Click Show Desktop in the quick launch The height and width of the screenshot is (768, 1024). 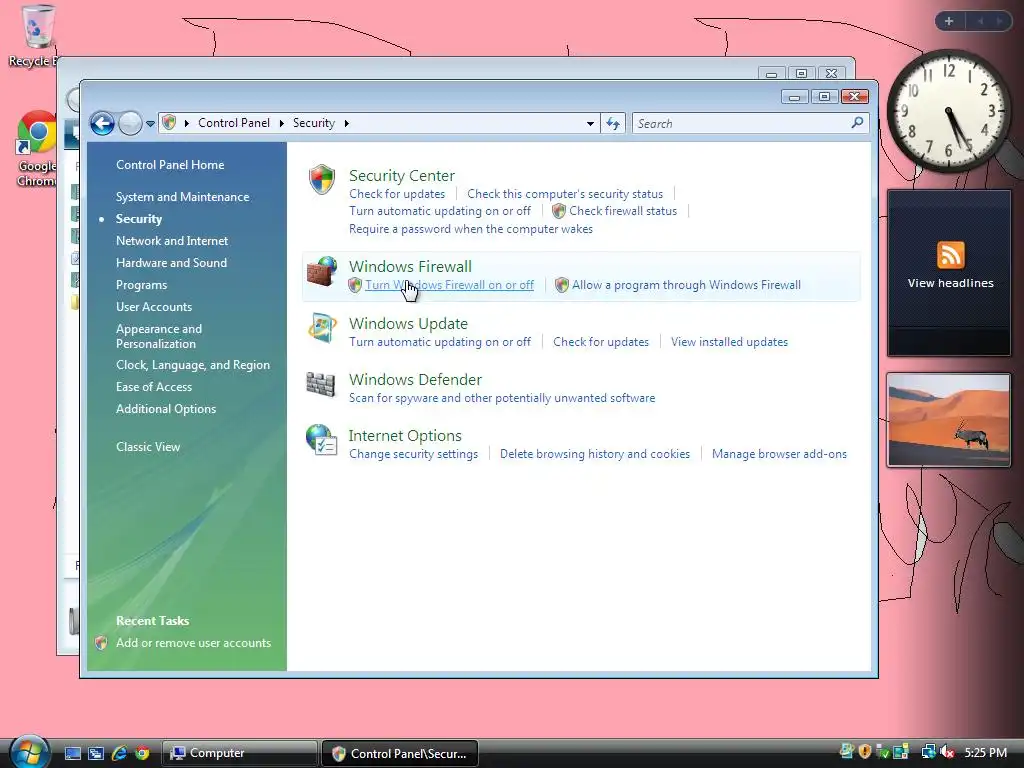pos(72,753)
